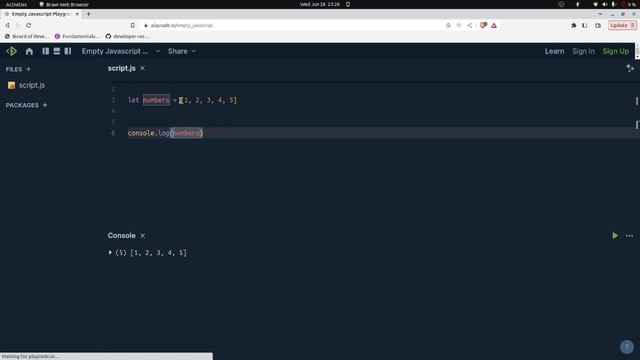
Task: Switch to the first layout icon beside home
Action: click(x=46, y=51)
